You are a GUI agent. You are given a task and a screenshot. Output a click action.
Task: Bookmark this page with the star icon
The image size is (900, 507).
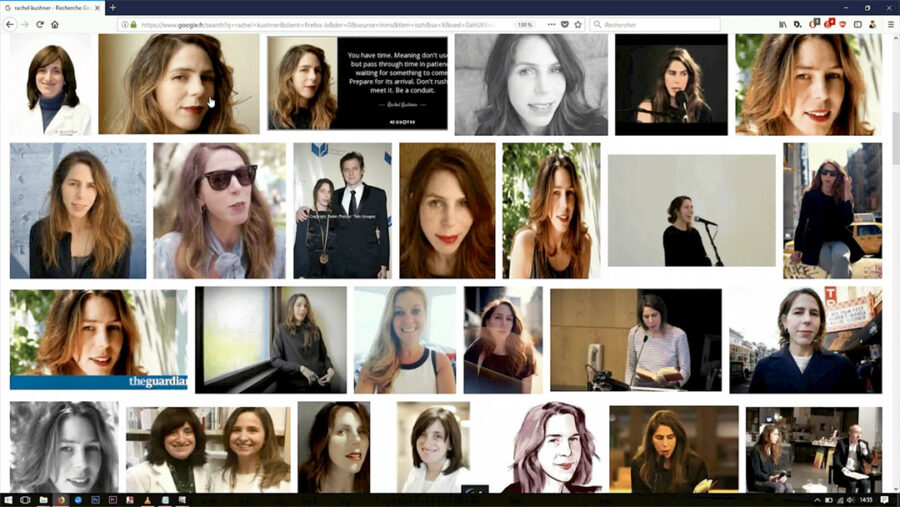pyautogui.click(x=578, y=24)
